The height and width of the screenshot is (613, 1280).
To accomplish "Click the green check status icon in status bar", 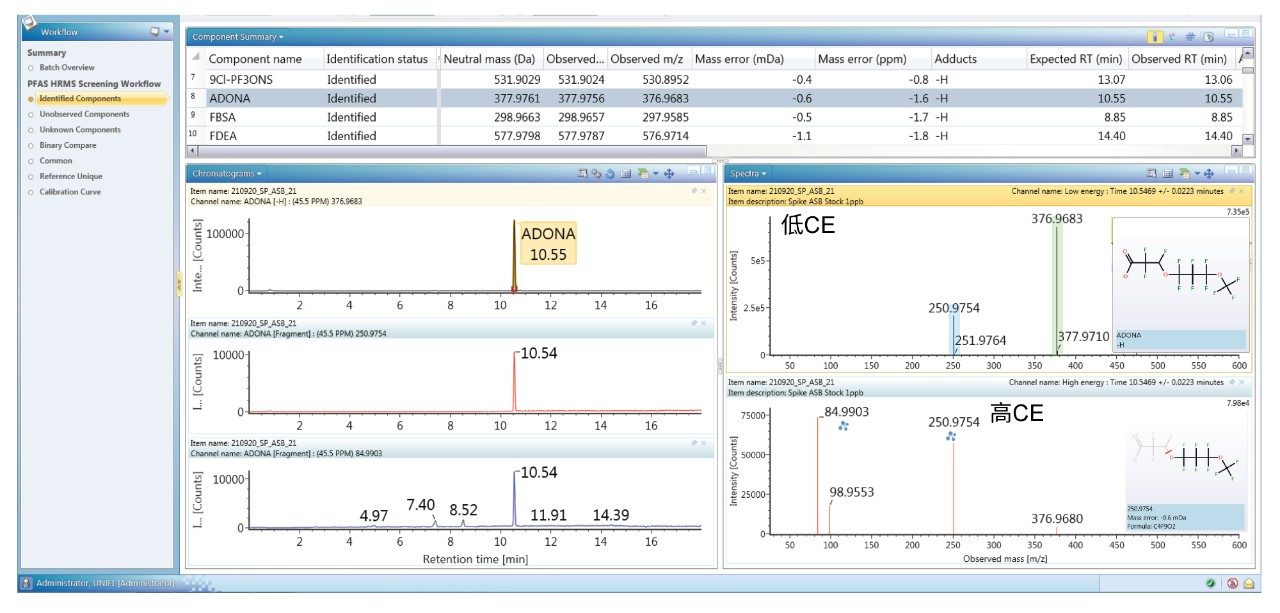I will (x=1211, y=583).
